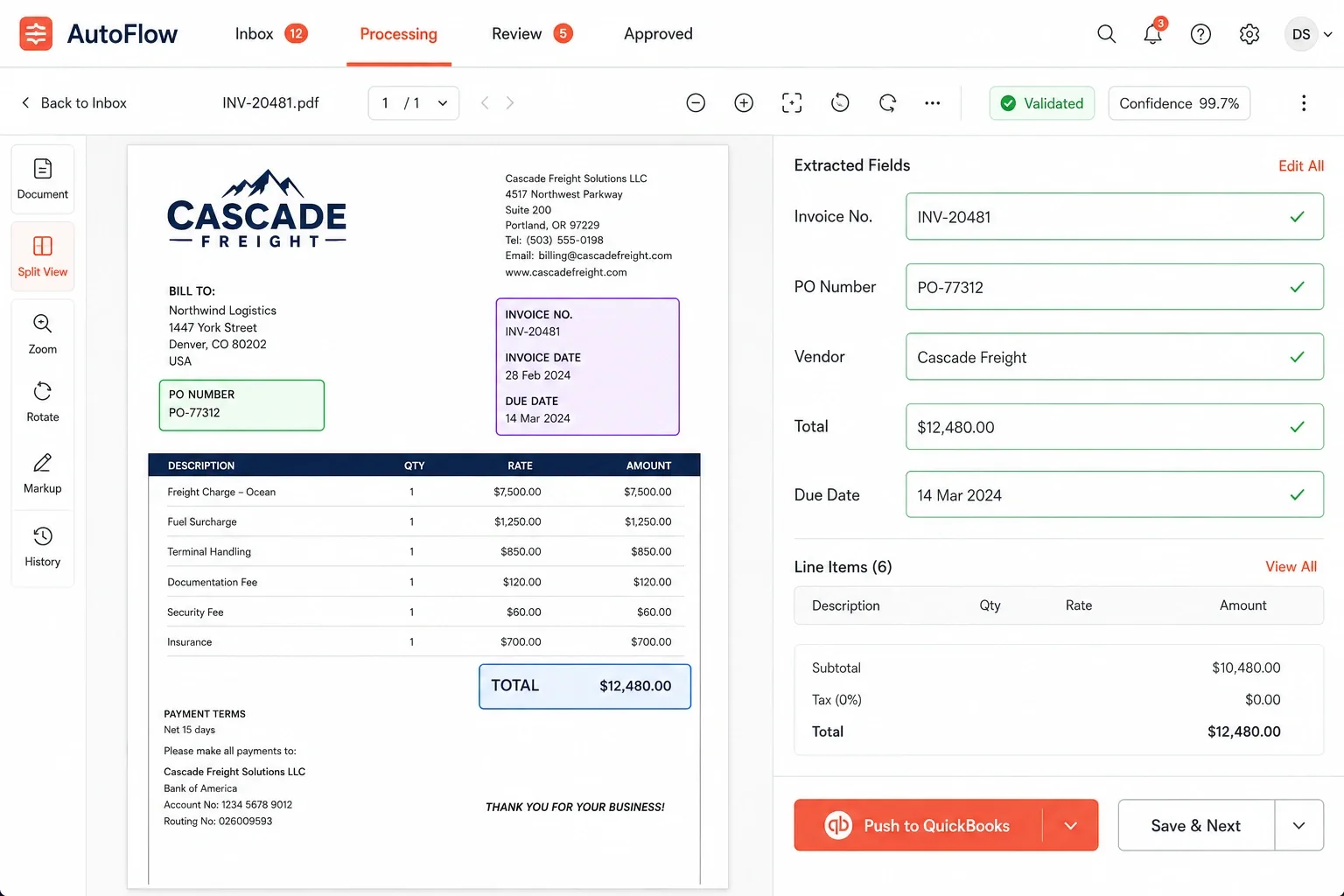
Task: Open the notifications bell
Action: click(1153, 34)
